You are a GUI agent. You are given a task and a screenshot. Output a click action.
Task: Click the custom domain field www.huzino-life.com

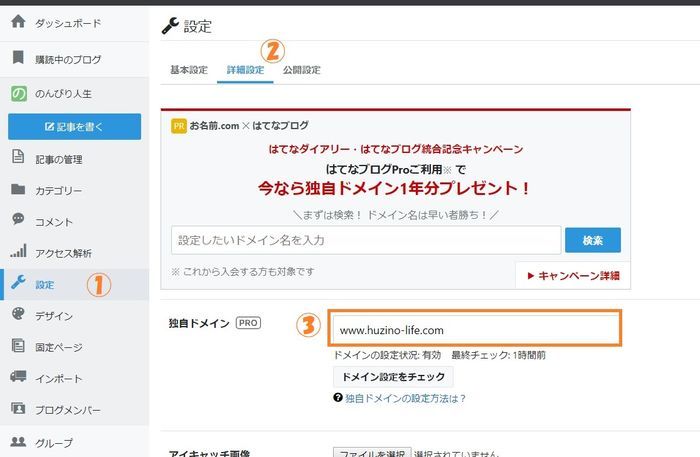click(x=475, y=330)
